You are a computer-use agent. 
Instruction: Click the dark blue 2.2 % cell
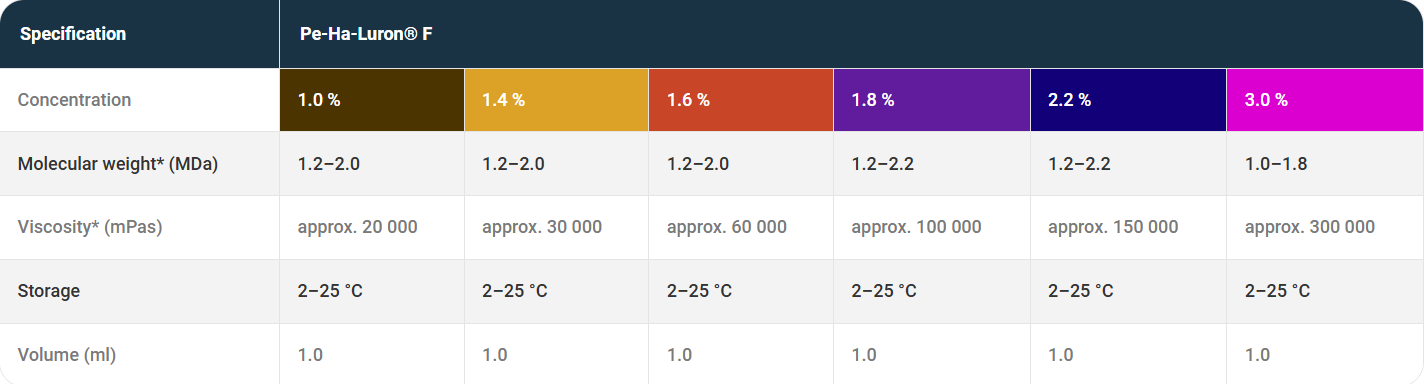(1128, 100)
